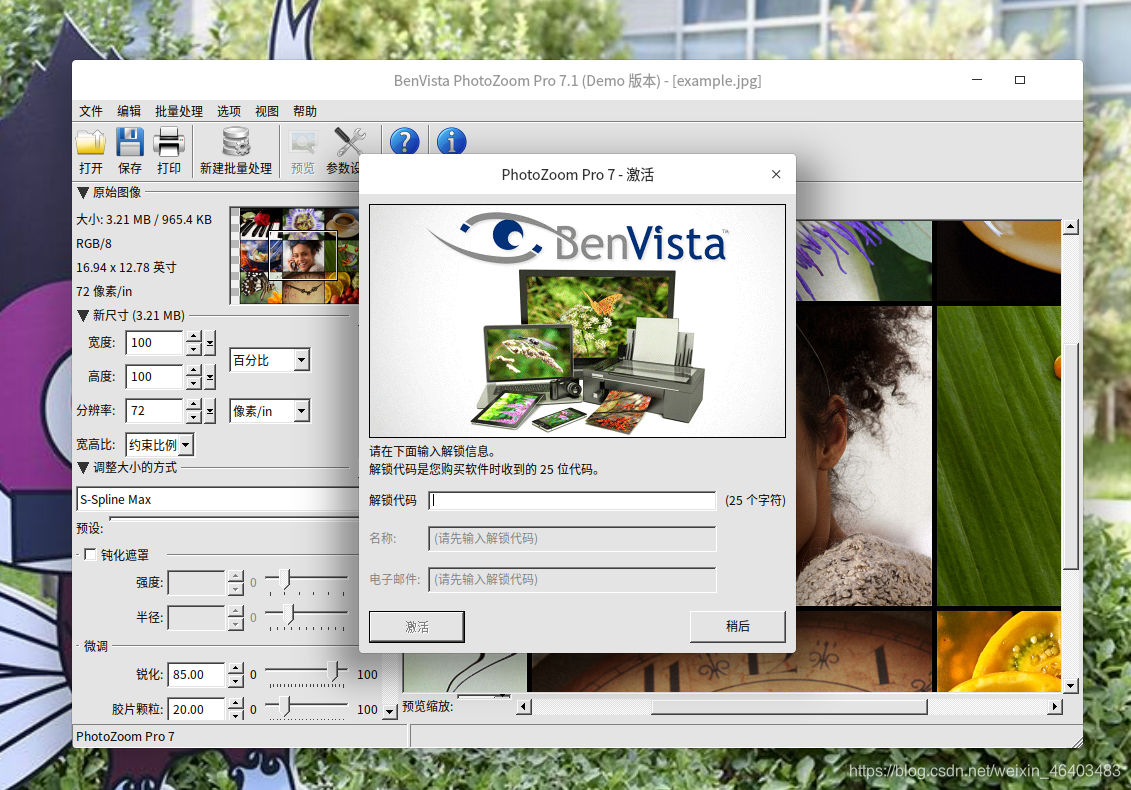Click the 预览 preview toolbar icon

(x=303, y=150)
